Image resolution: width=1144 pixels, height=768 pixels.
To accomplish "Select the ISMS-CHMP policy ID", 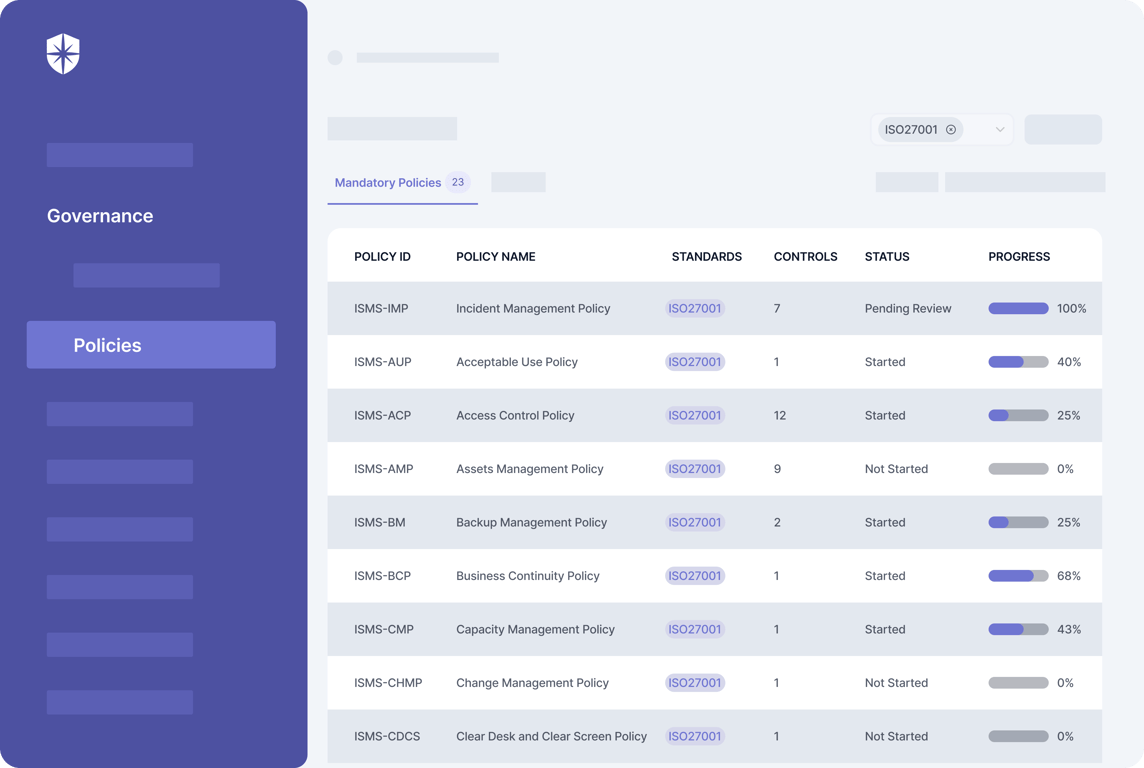I will 387,683.
